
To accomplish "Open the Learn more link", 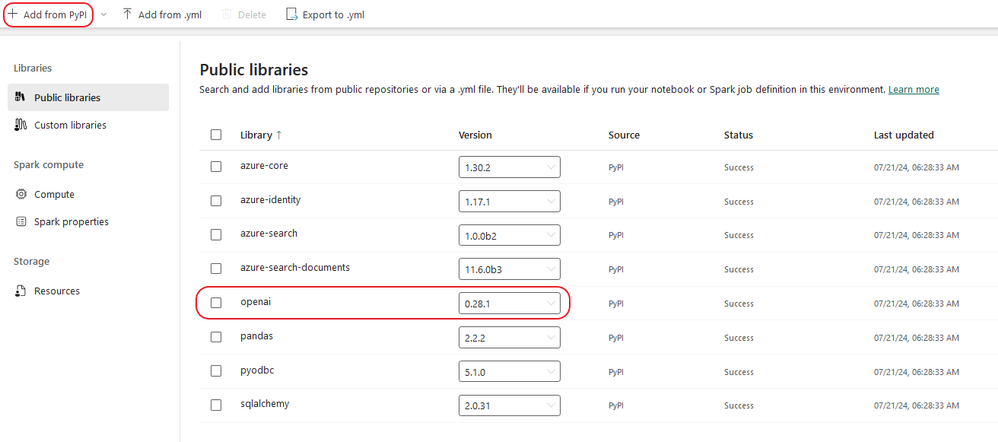I will [913, 90].
